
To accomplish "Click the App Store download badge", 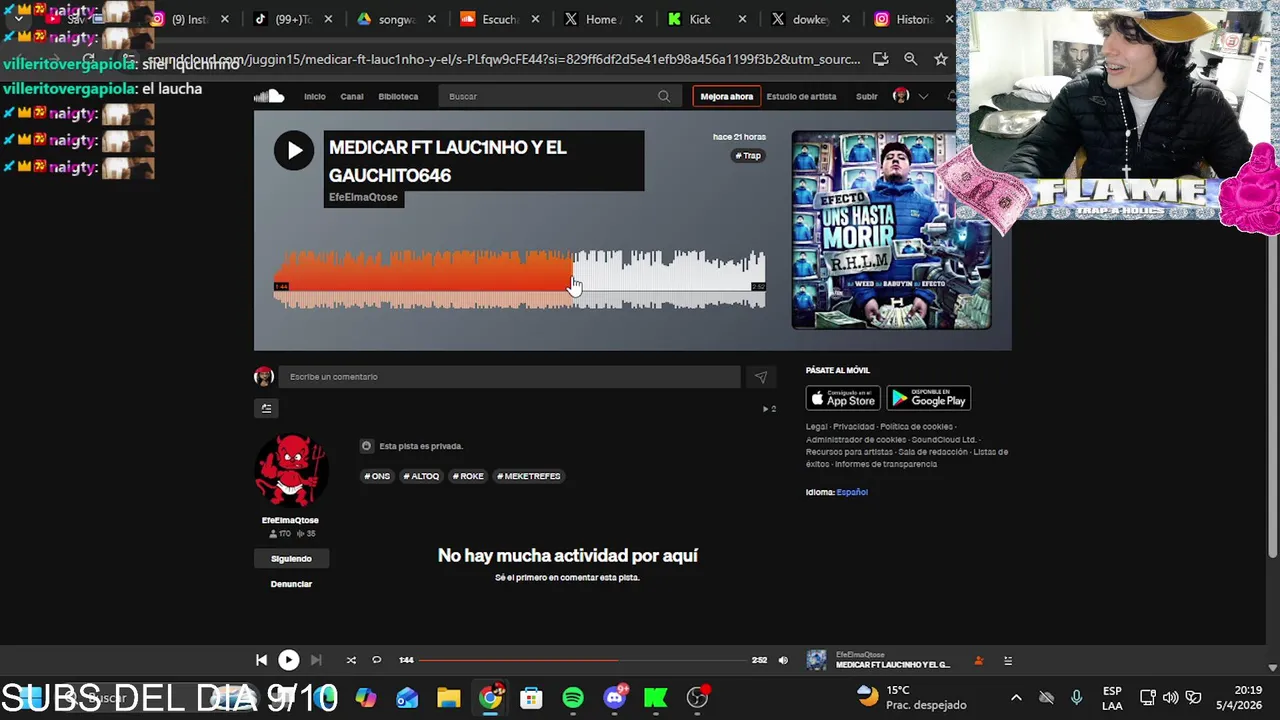I will pyautogui.click(x=843, y=399).
